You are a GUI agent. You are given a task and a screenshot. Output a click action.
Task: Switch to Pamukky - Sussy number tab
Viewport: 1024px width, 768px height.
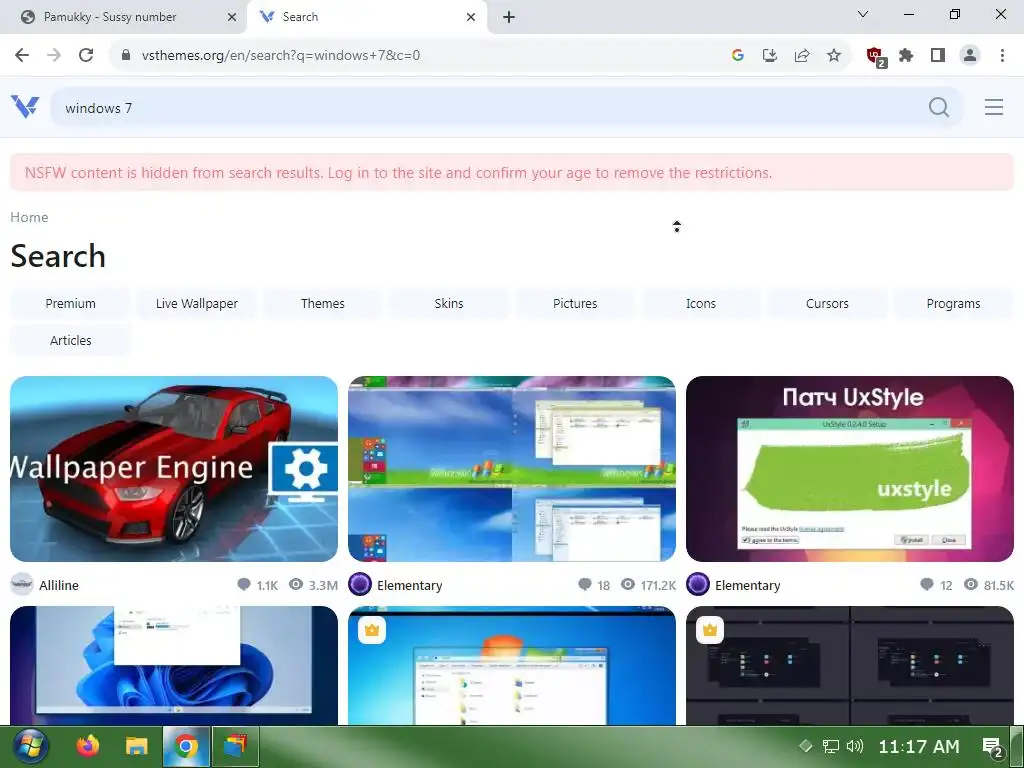(x=123, y=17)
